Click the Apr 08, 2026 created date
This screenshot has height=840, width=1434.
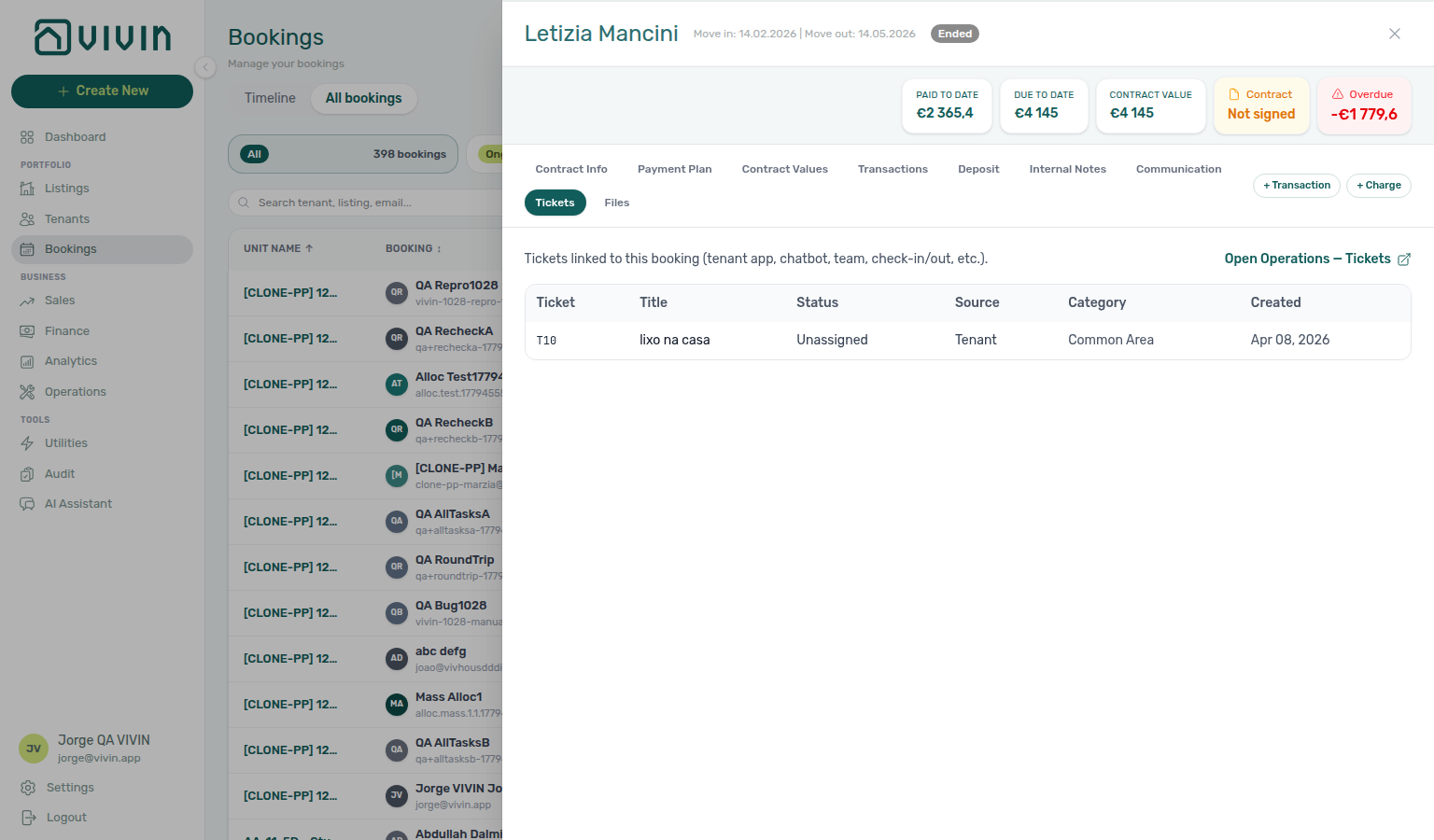click(1290, 340)
